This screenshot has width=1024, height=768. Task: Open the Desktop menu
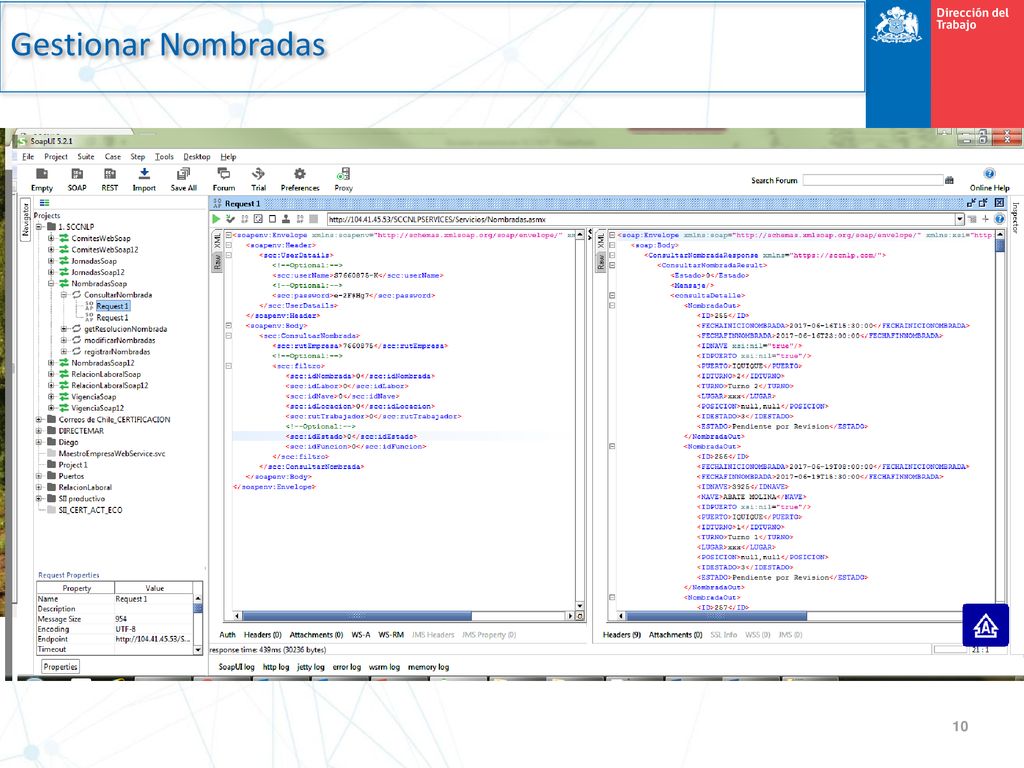[x=197, y=157]
